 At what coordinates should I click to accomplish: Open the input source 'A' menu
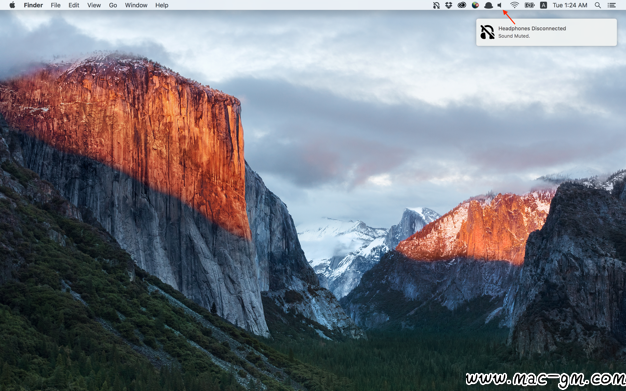tap(543, 5)
